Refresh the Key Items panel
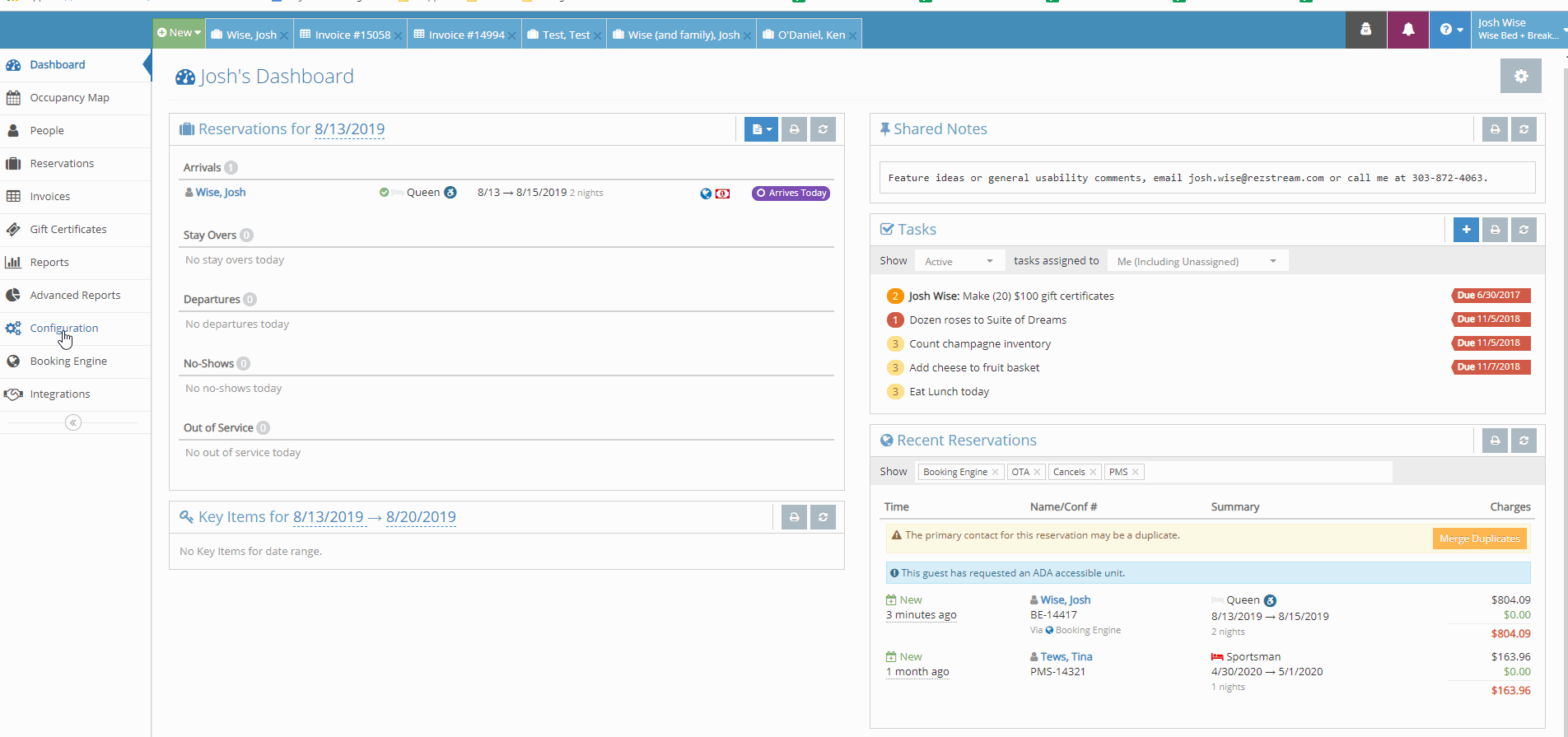This screenshot has width=1568, height=737. click(x=823, y=517)
